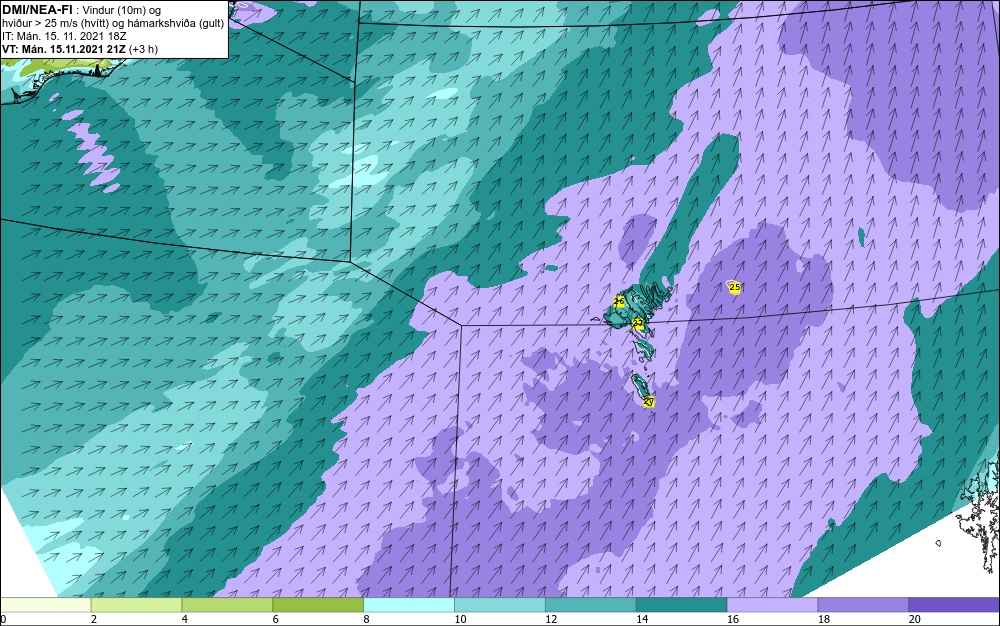Image resolution: width=1000 pixels, height=626 pixels.
Task: Click the 'VT: Mán. 15.11.2021 21Z' line
Action: coord(64,49)
